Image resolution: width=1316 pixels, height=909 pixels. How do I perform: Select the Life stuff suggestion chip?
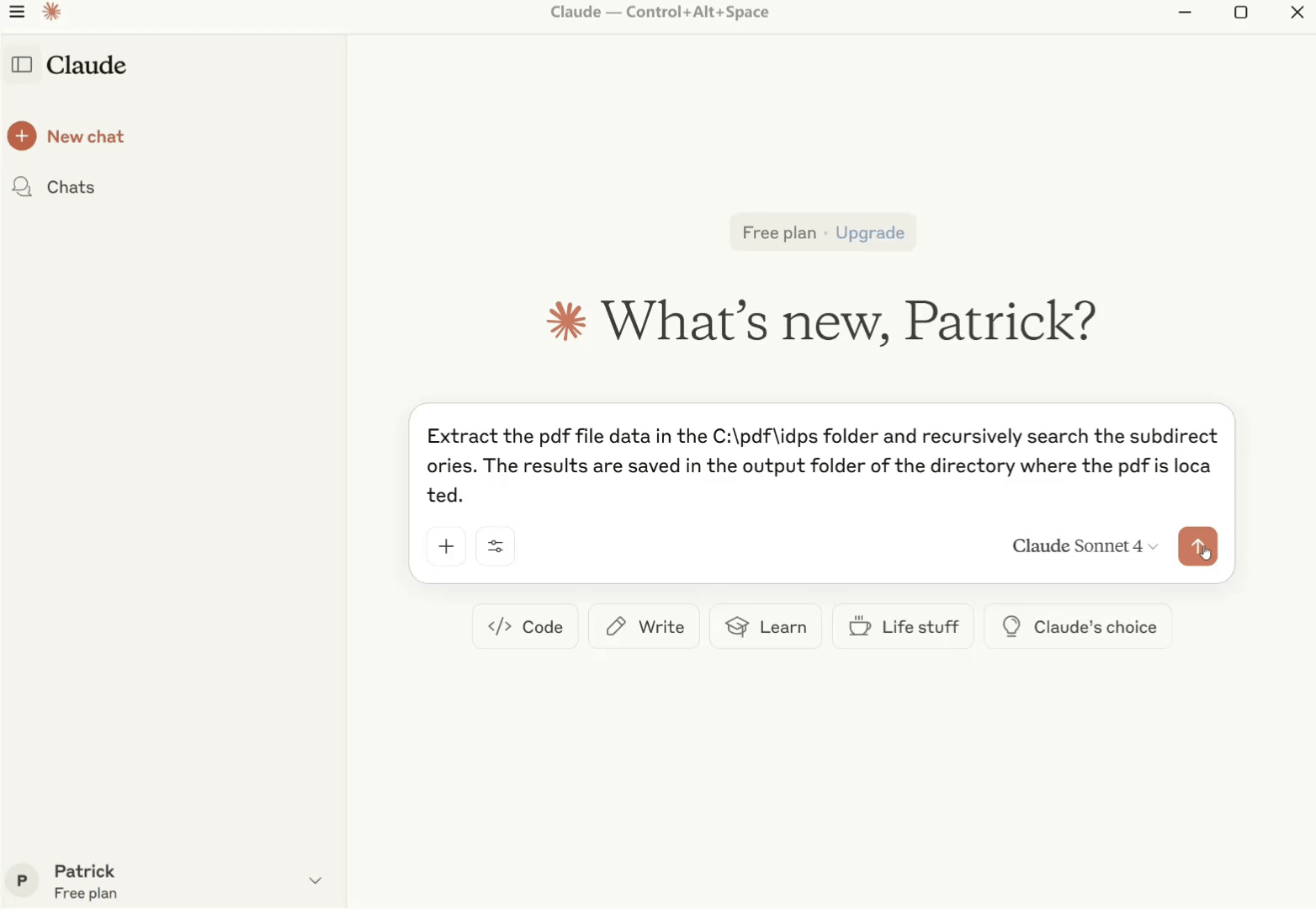(x=903, y=627)
